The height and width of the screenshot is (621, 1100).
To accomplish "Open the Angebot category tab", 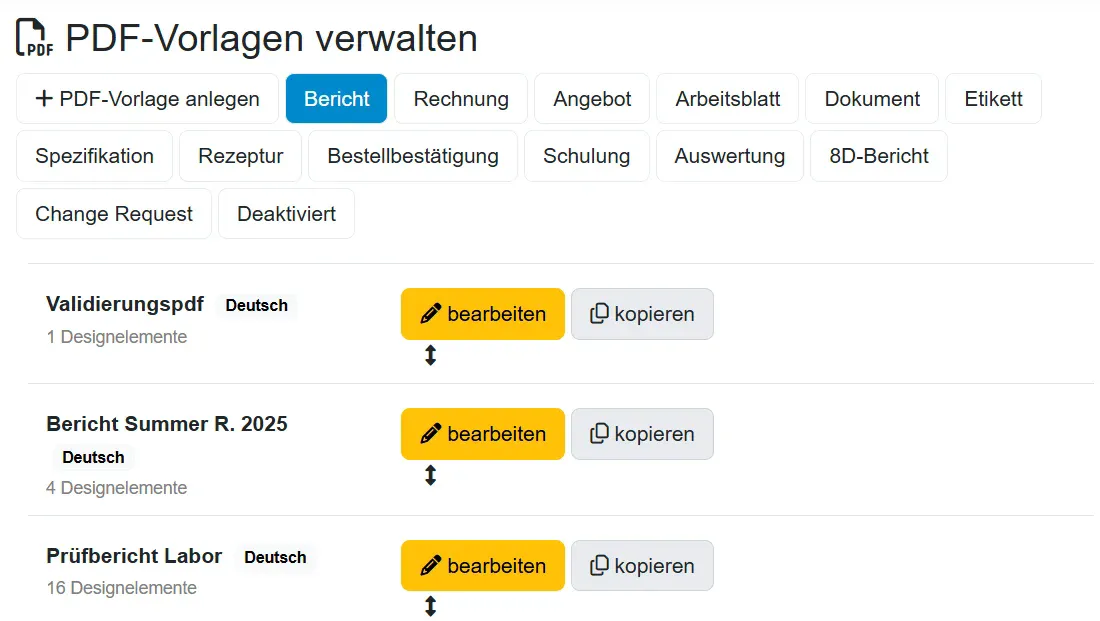I will (x=592, y=99).
